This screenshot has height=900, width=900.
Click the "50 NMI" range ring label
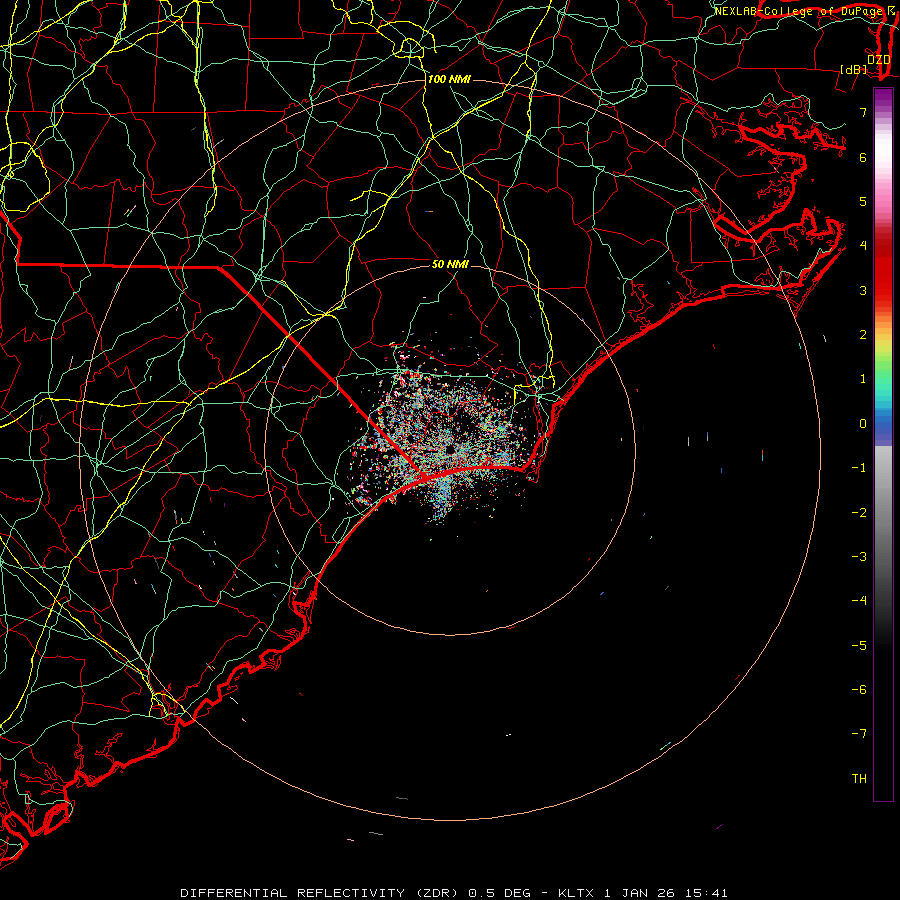pyautogui.click(x=450, y=264)
